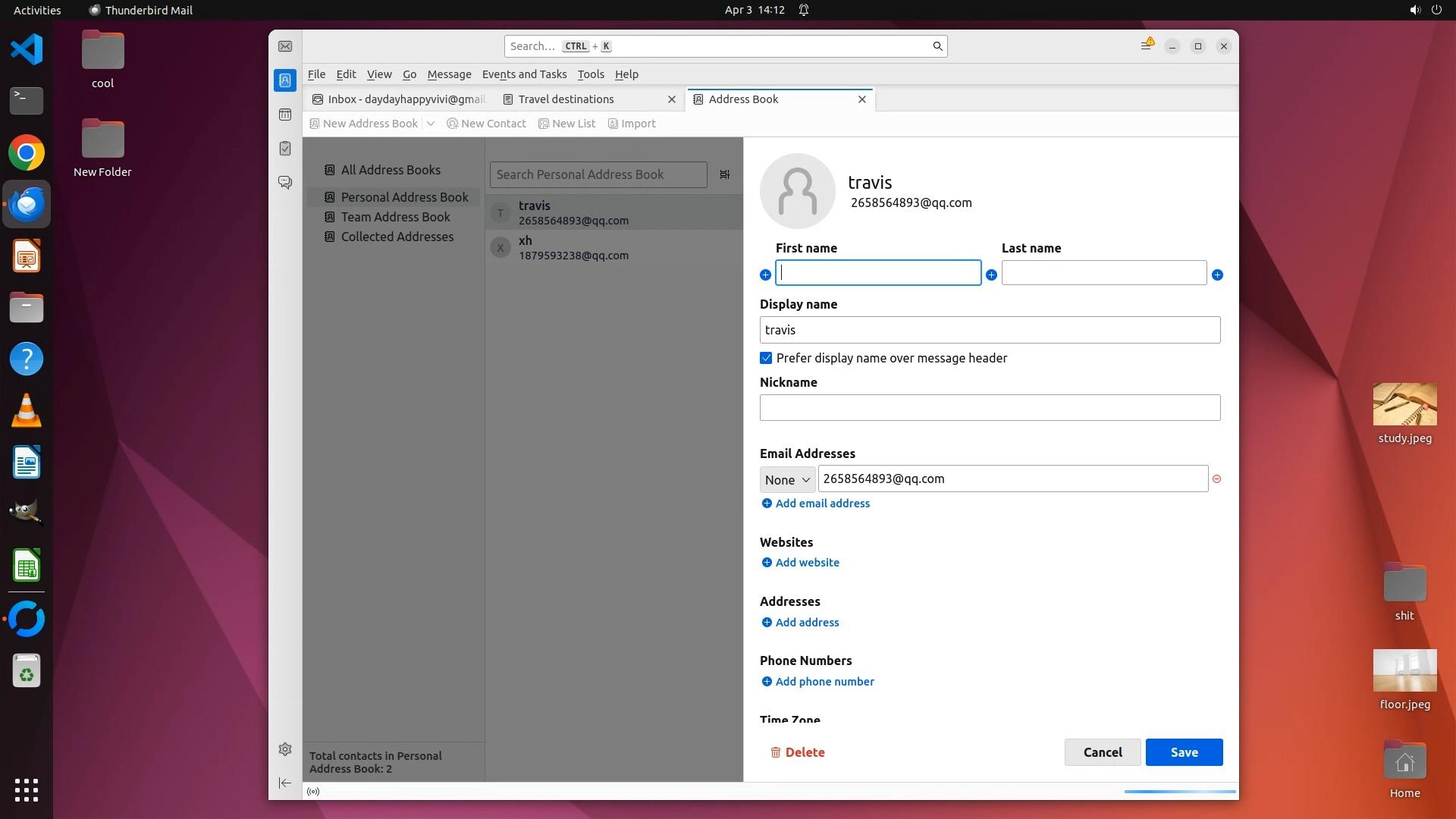Click the Save button

[1184, 752]
